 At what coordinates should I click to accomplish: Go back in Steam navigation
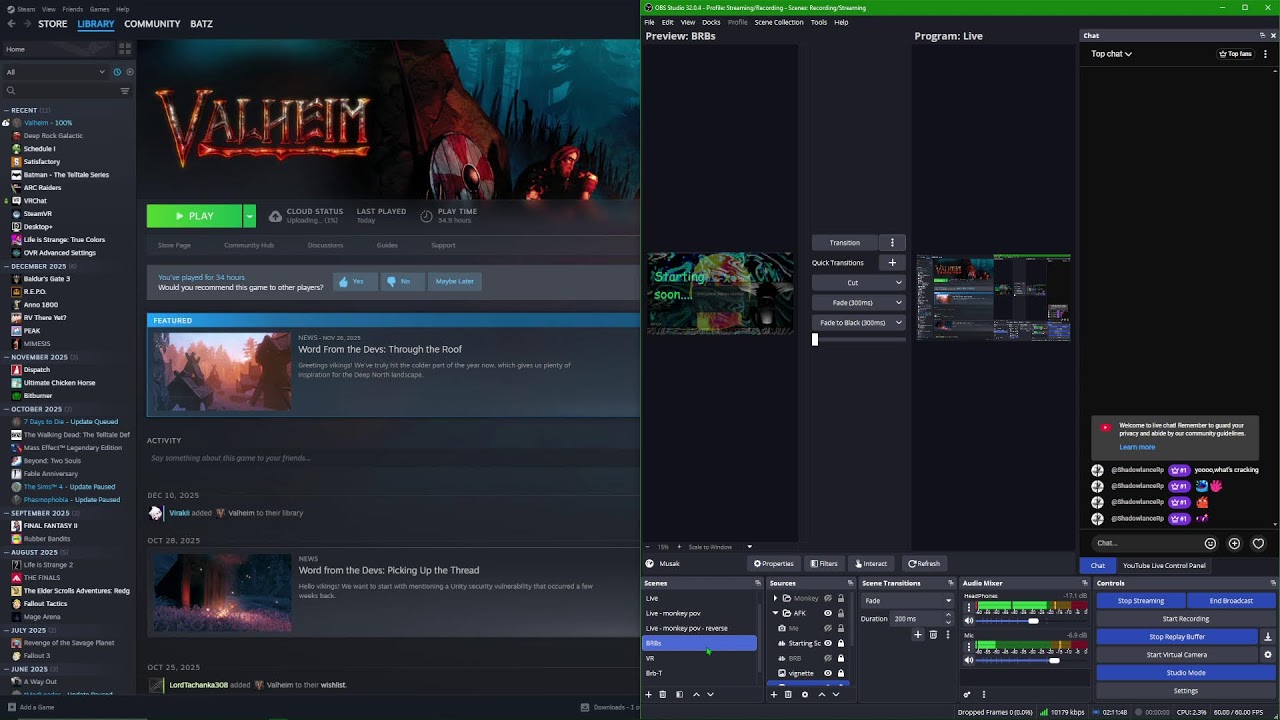point(9,24)
